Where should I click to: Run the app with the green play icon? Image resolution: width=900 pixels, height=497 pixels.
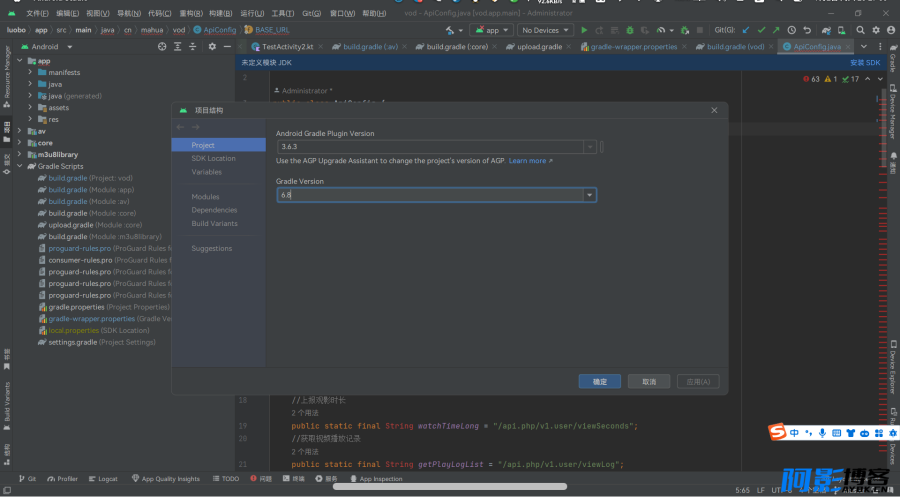(584, 30)
